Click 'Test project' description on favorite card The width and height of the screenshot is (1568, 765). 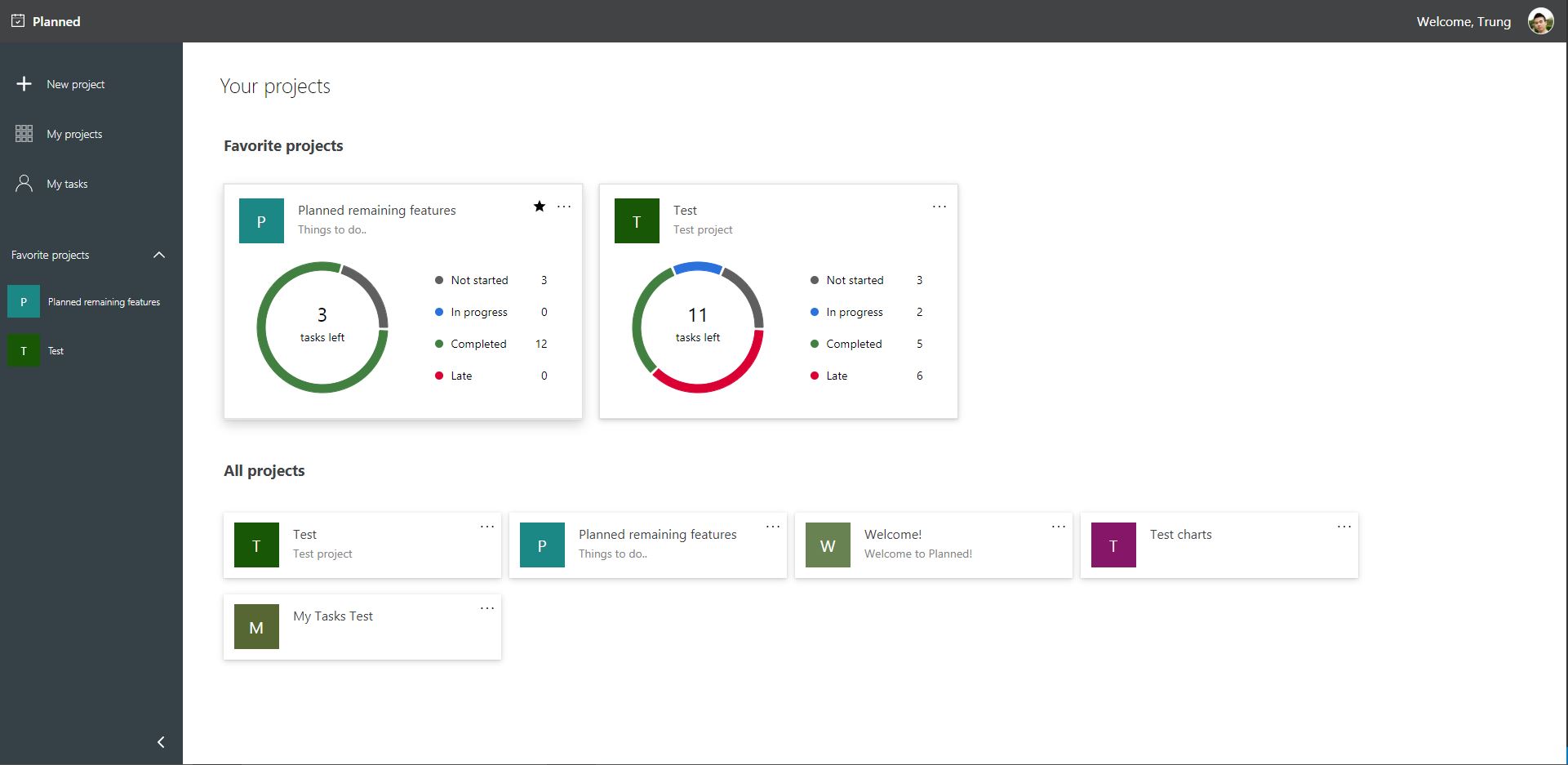tap(703, 229)
